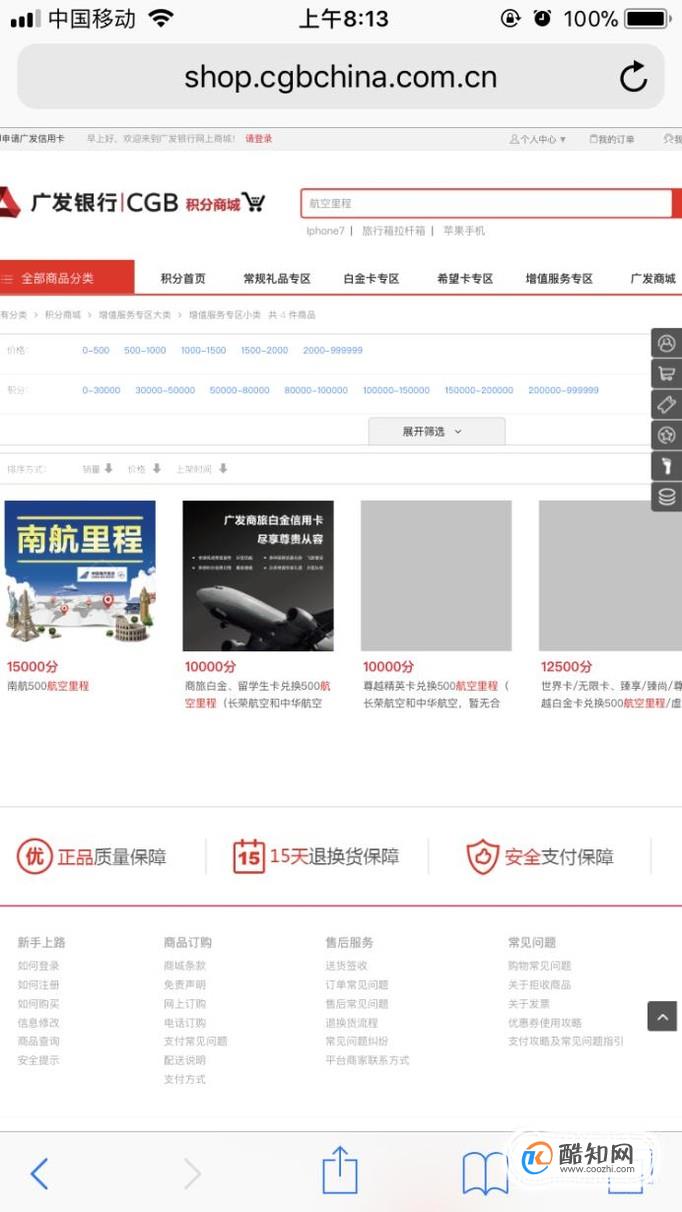This screenshot has width=682, height=1212.
Task: Filter price 500-1000
Action: tap(145, 351)
